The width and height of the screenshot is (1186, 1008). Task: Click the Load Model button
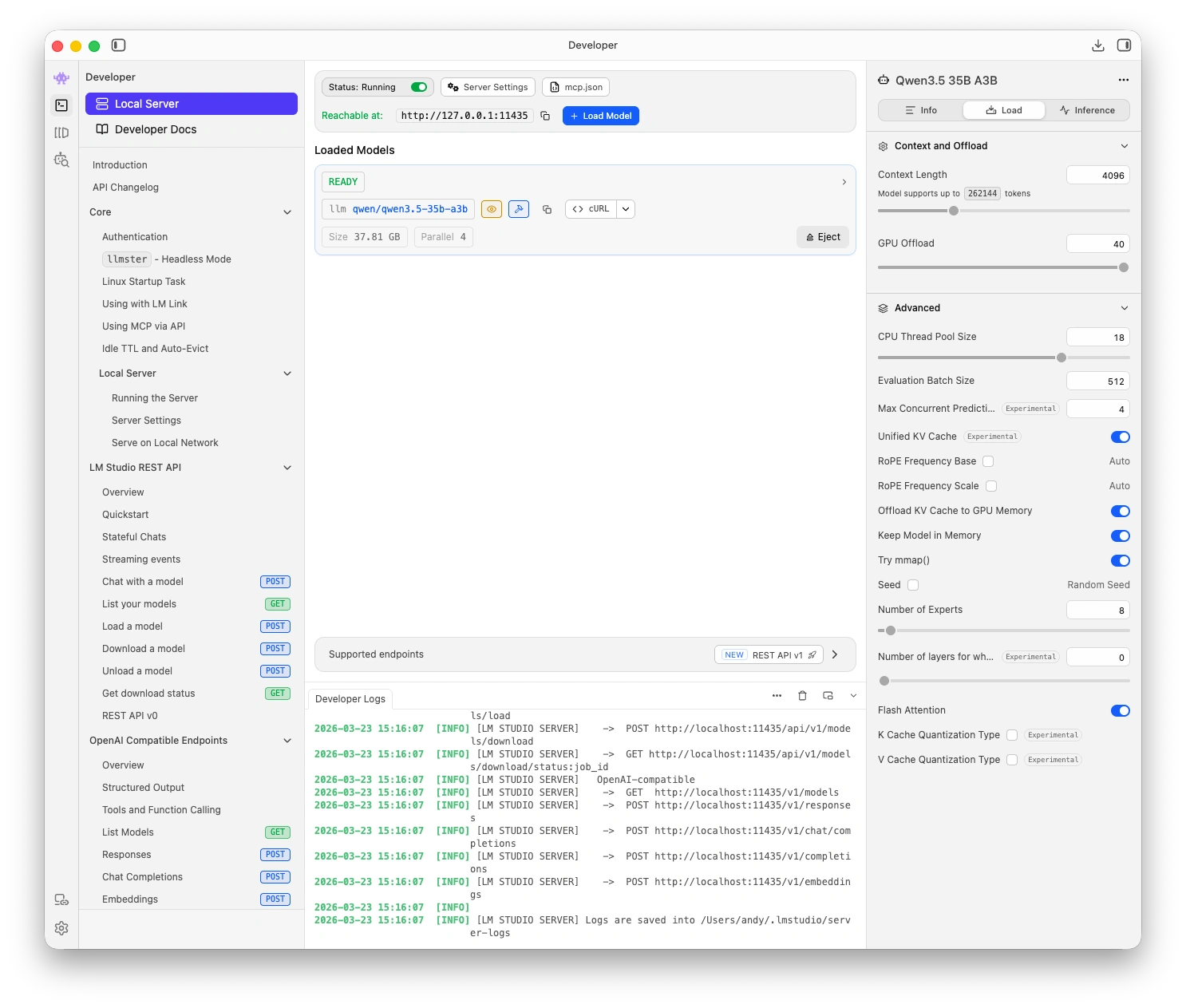coord(600,116)
